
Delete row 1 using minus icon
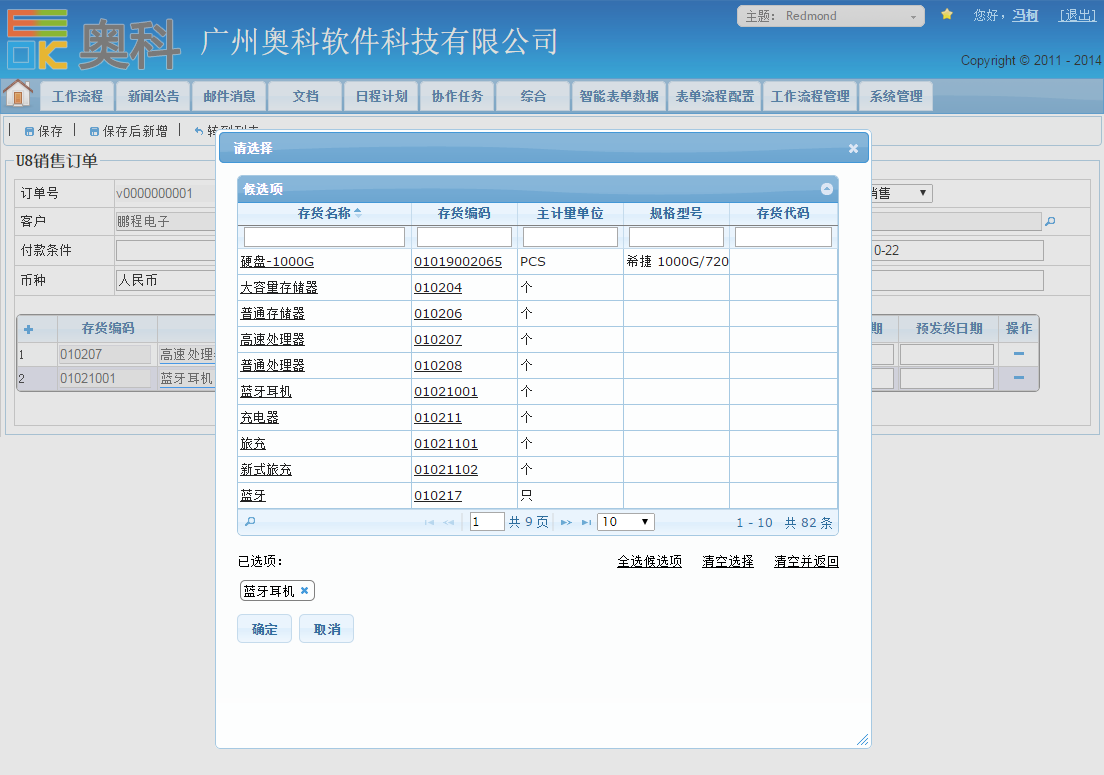[x=1019, y=354]
